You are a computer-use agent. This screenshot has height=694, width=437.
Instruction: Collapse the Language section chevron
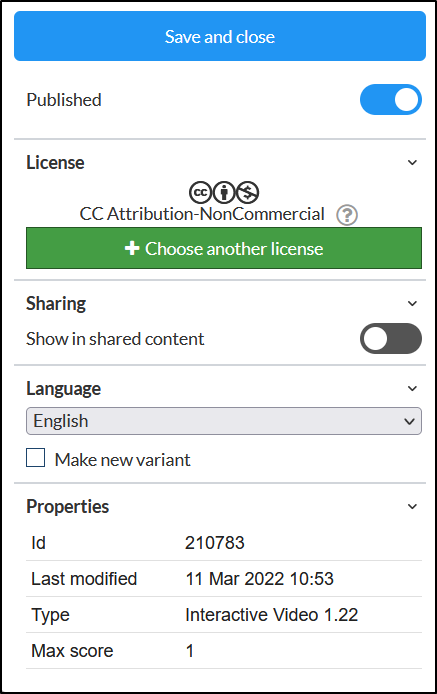pyautogui.click(x=412, y=388)
